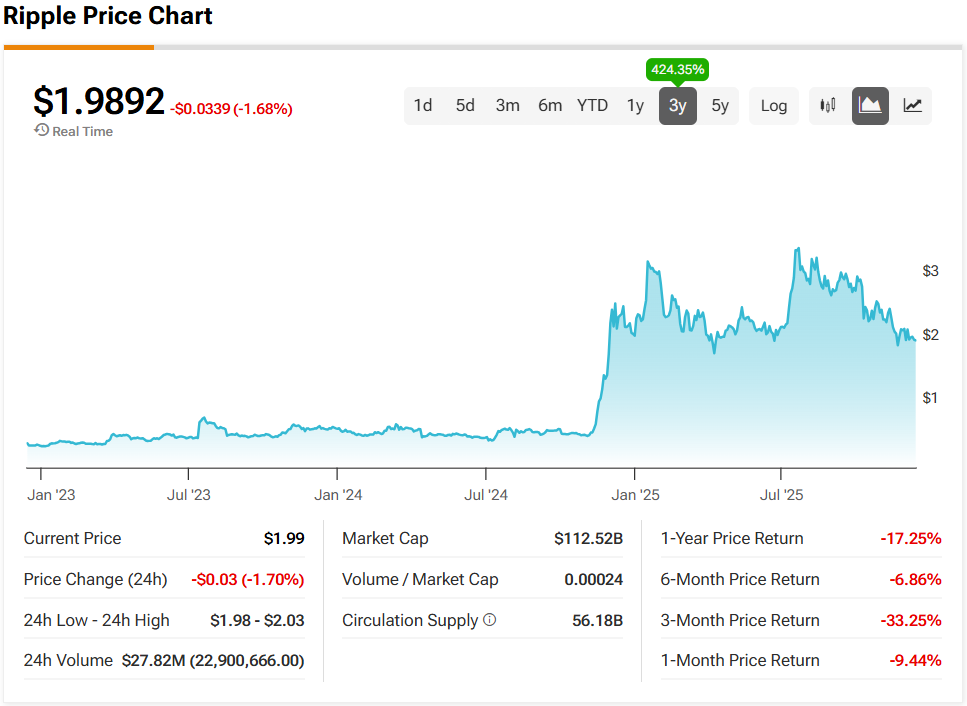The width and height of the screenshot is (967, 706).
Task: Choose the 3m time range
Action: pos(507,106)
